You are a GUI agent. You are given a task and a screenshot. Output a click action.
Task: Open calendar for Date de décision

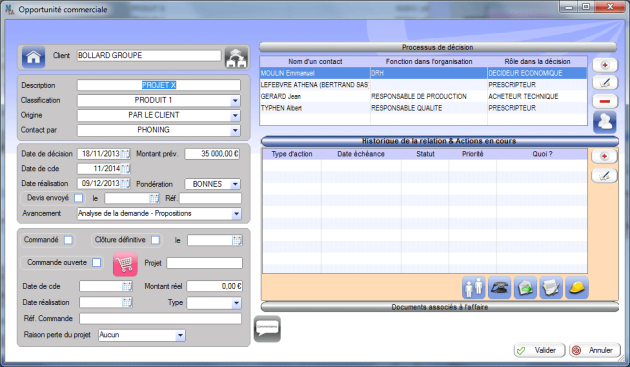click(125, 154)
